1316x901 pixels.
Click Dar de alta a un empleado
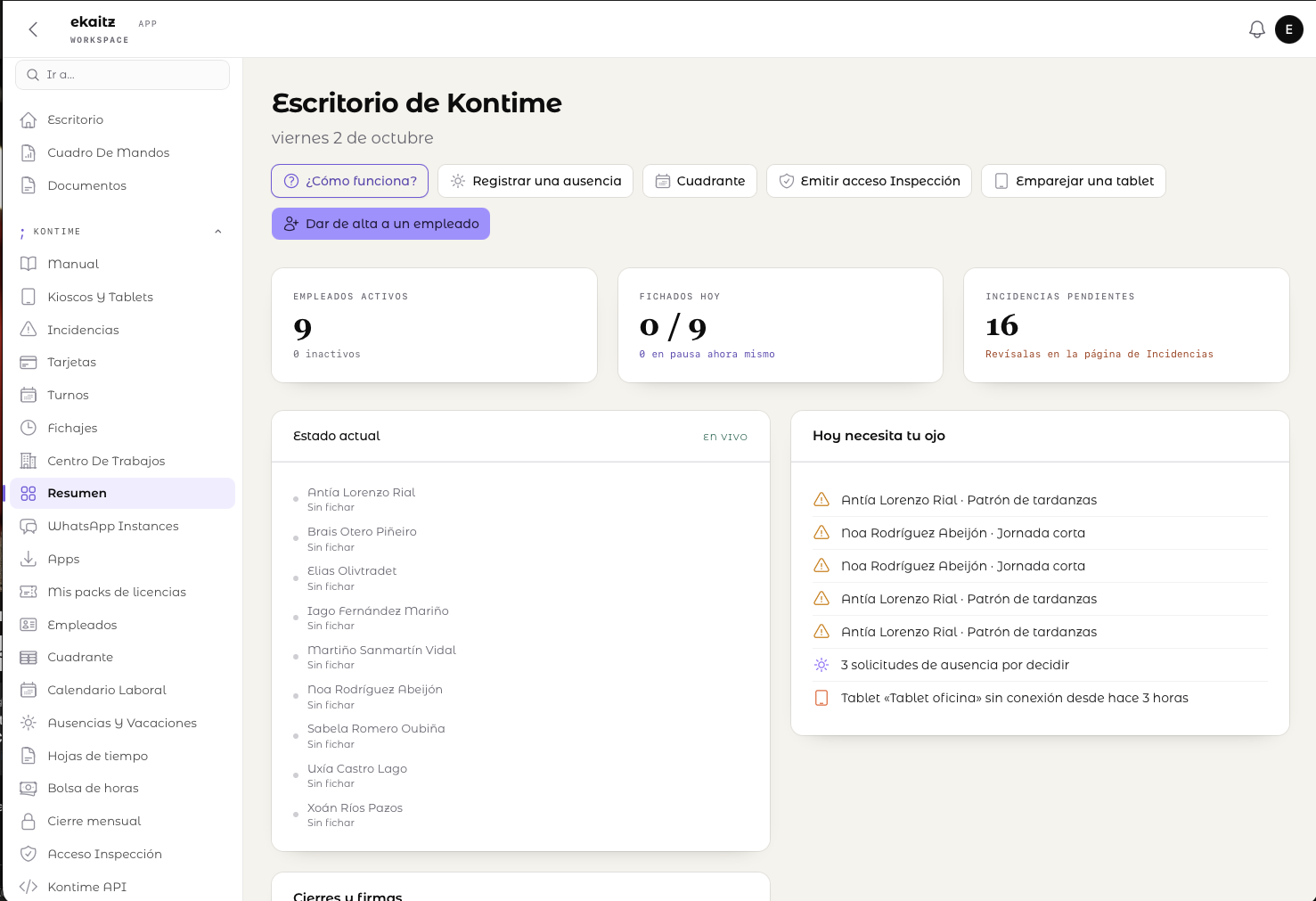380,224
